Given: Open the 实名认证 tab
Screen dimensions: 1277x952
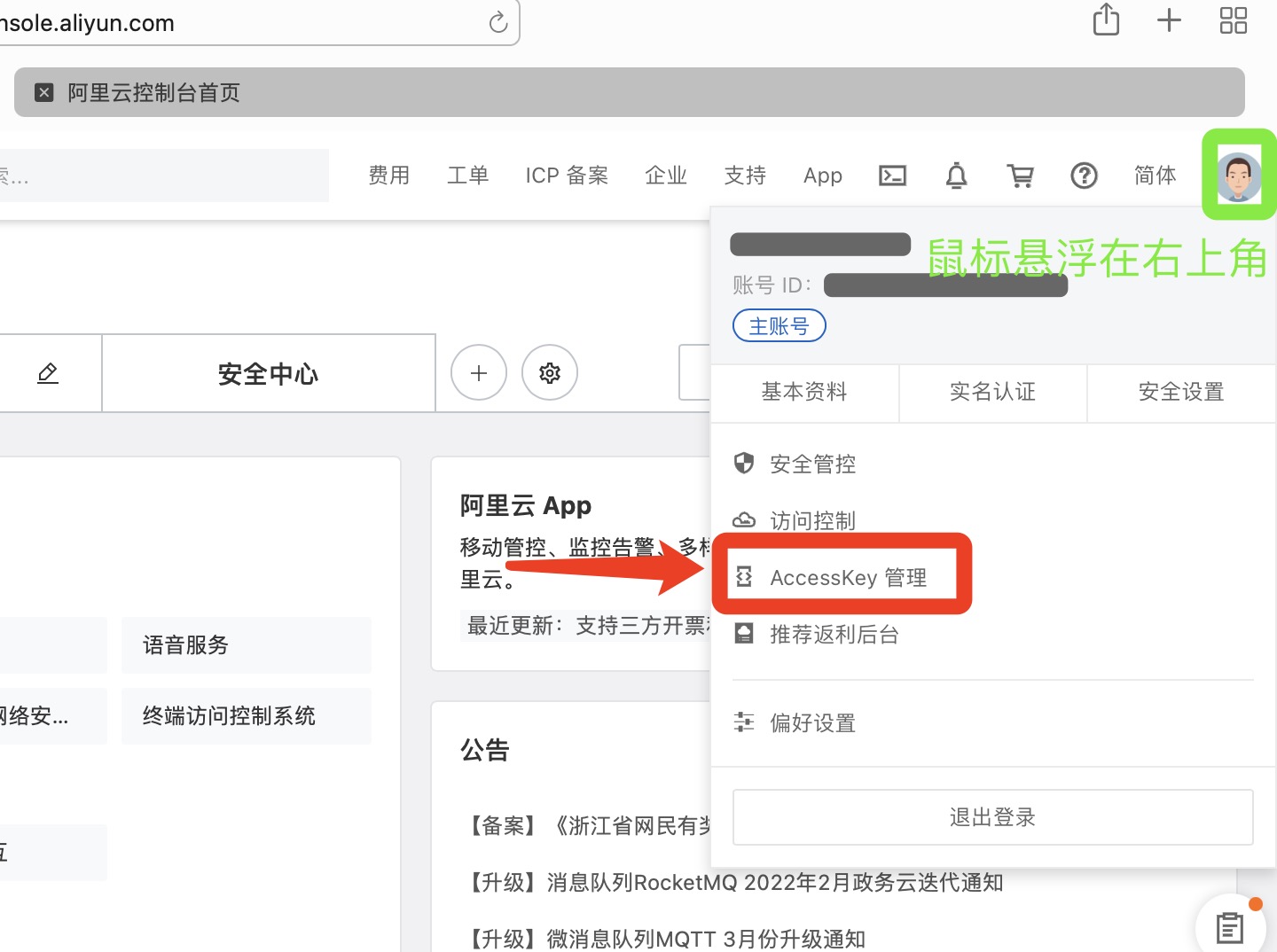Looking at the screenshot, I should (992, 392).
